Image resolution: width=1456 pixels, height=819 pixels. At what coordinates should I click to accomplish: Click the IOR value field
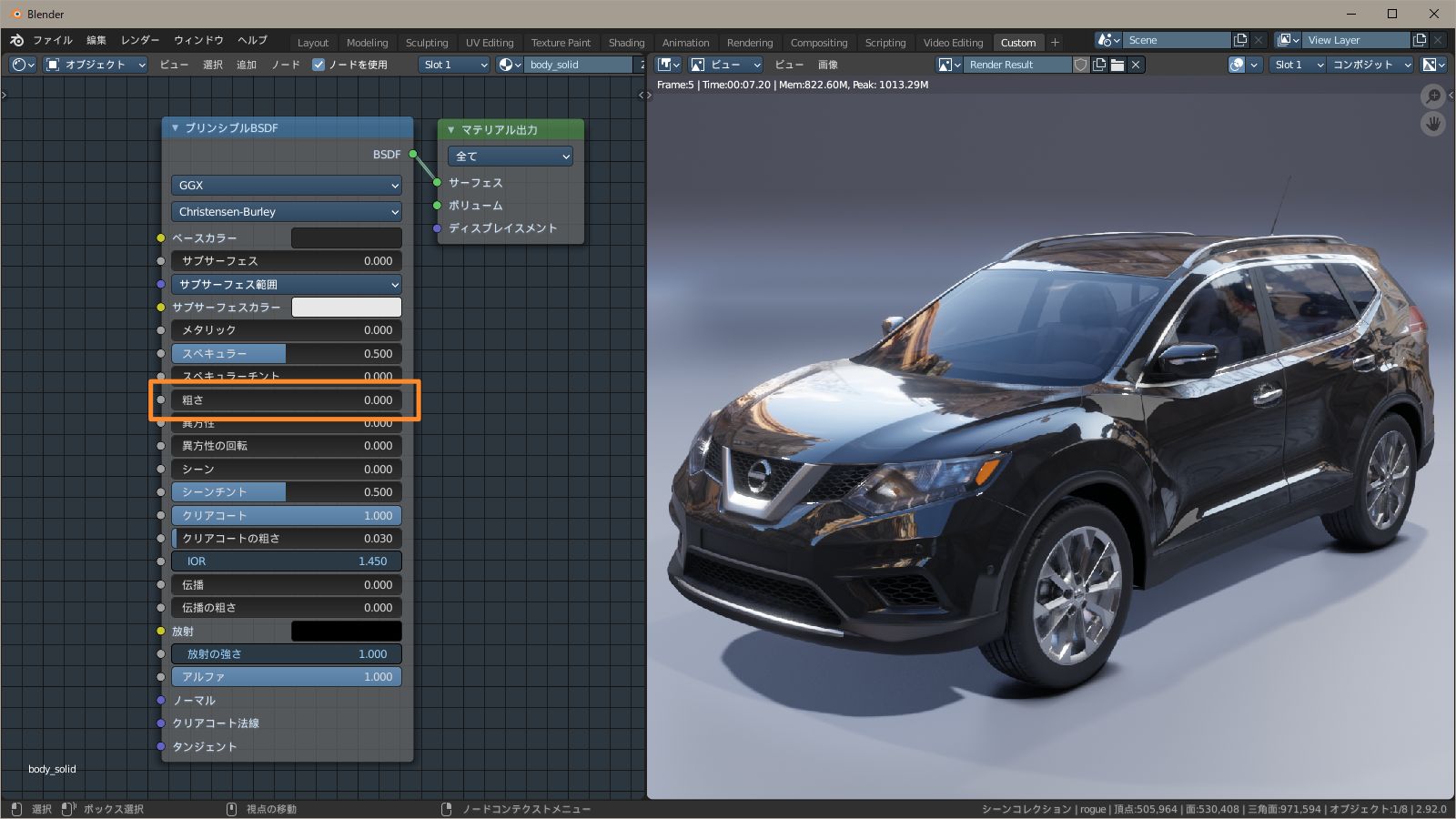pos(287,561)
